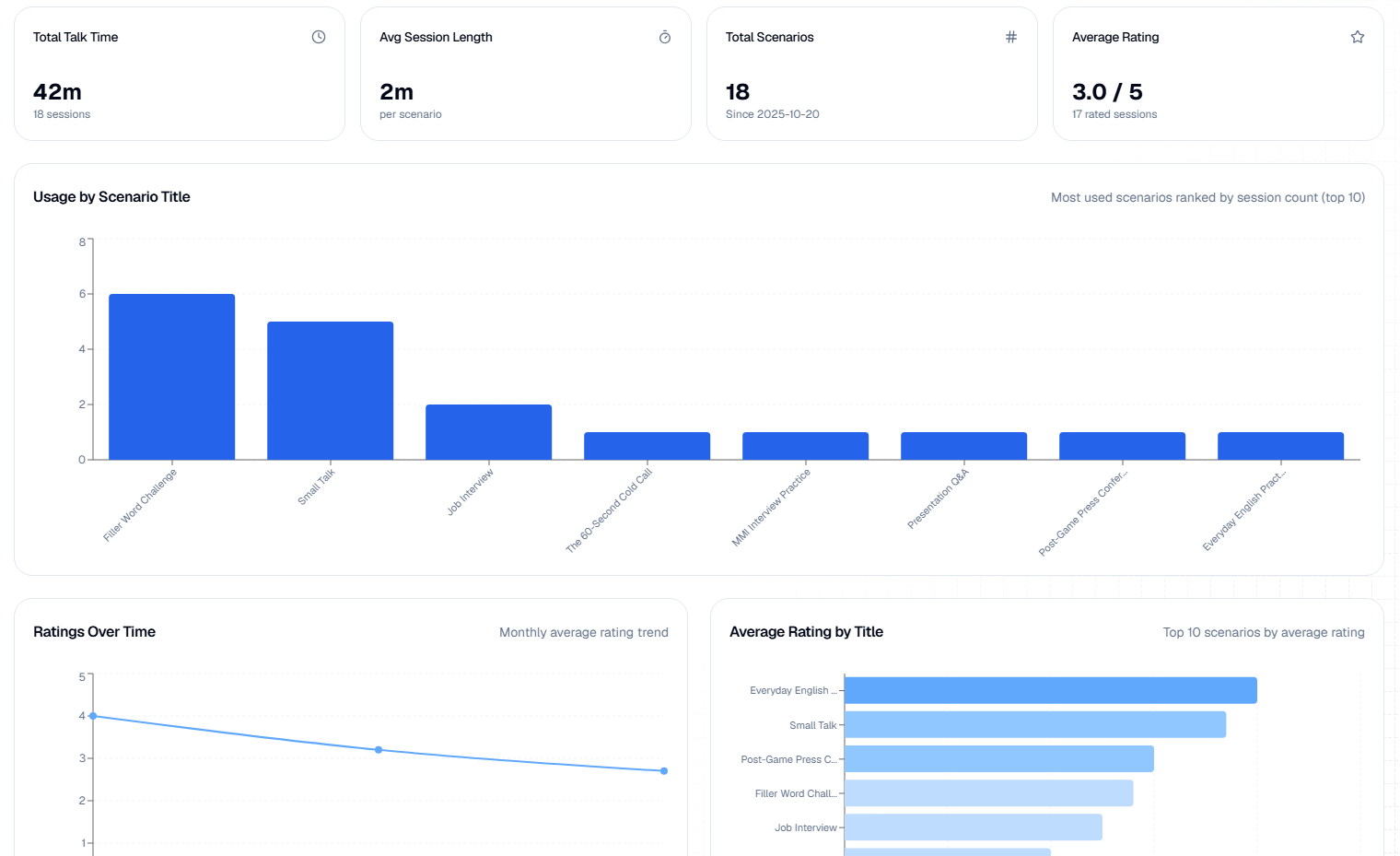Click the hash icon on Total Scenarios card

[x=1010, y=36]
